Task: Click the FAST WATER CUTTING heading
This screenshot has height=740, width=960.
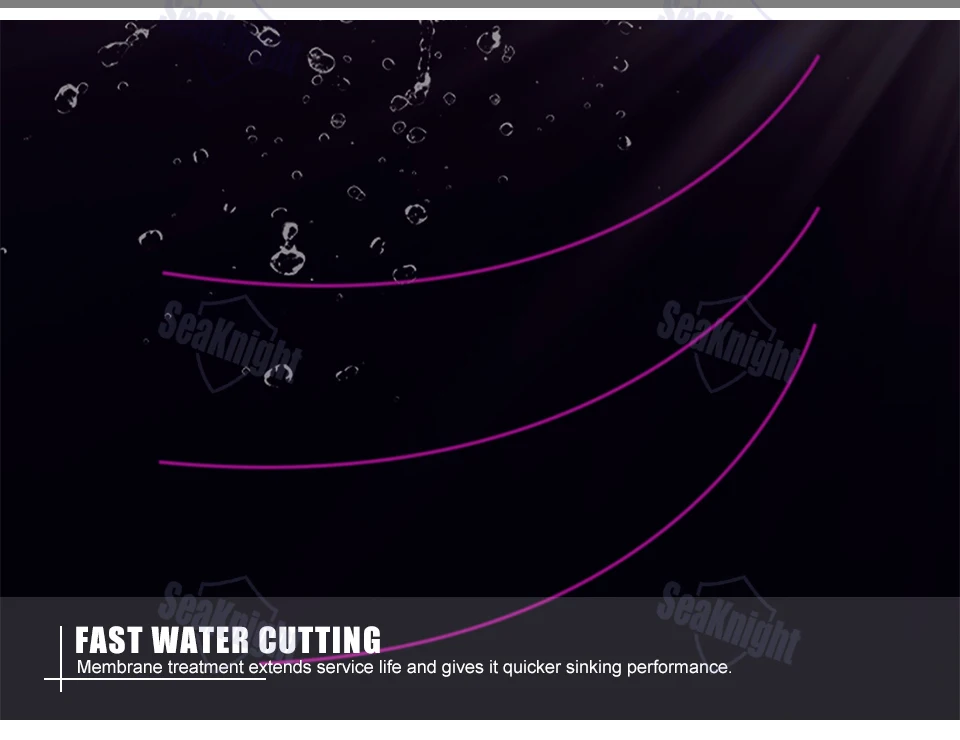Action: click(228, 640)
